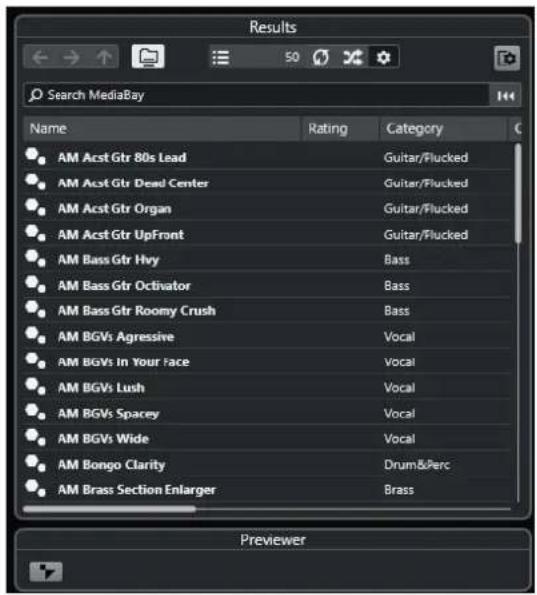Open the window layout setup button

(507, 58)
